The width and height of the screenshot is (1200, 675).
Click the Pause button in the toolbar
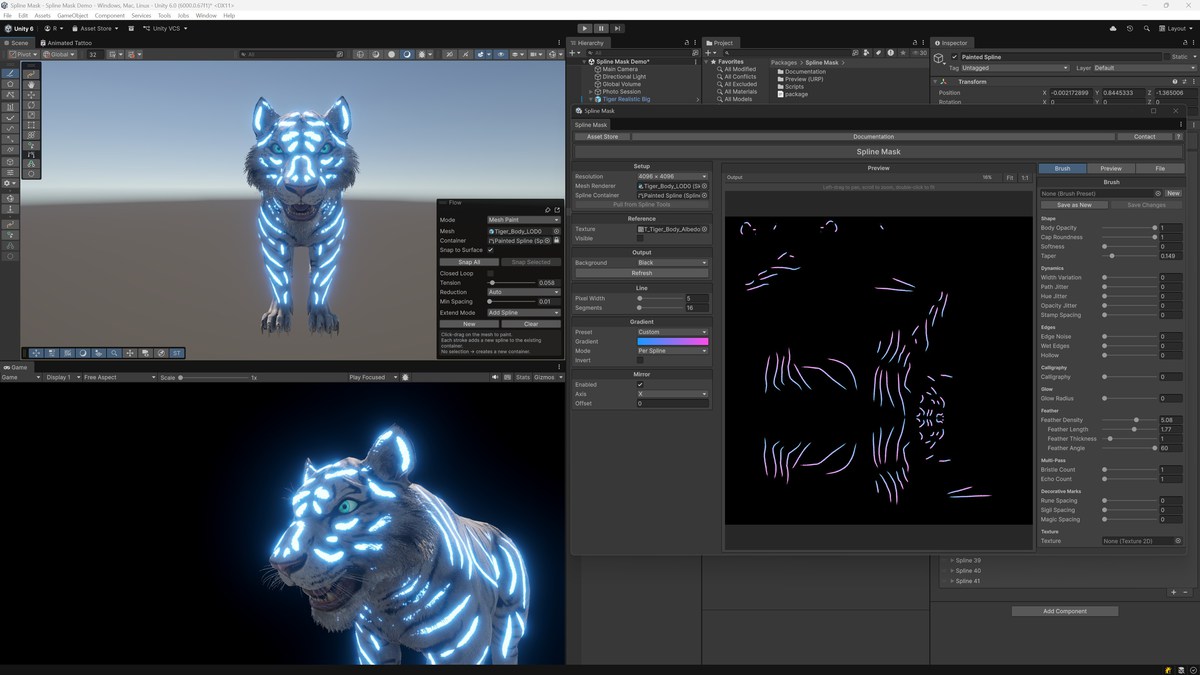[601, 29]
